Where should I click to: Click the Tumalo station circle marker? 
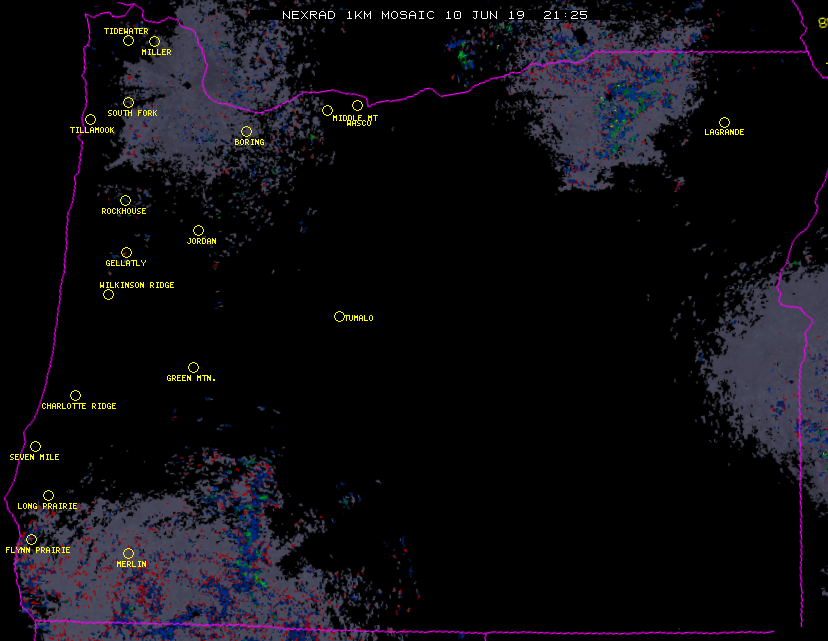tap(339, 316)
